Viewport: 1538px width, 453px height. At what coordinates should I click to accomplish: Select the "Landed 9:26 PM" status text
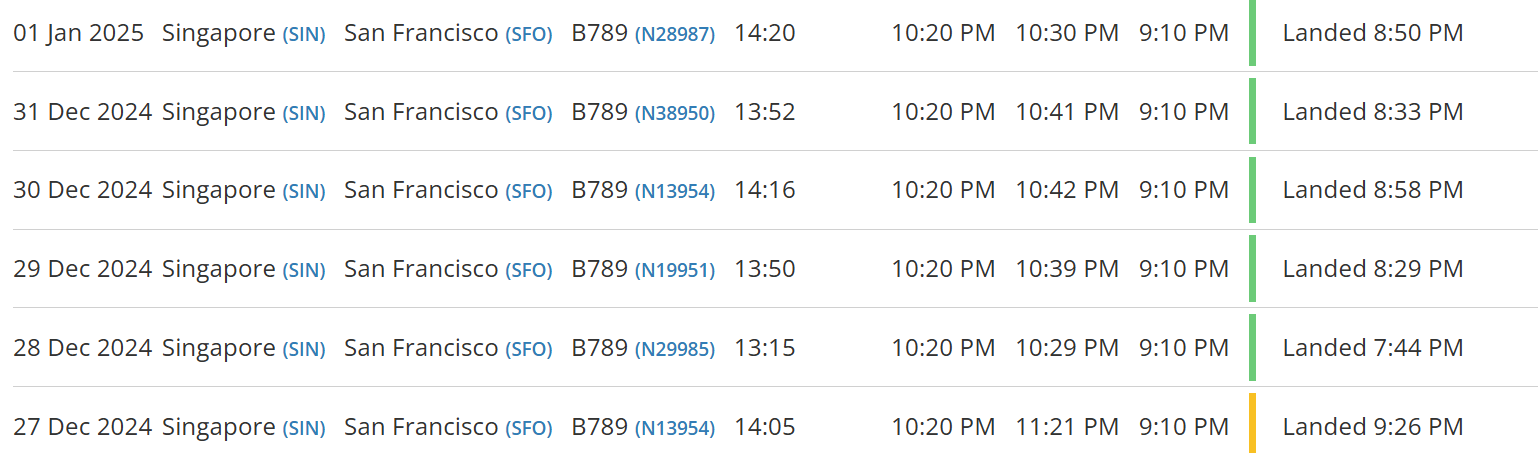click(x=1372, y=427)
